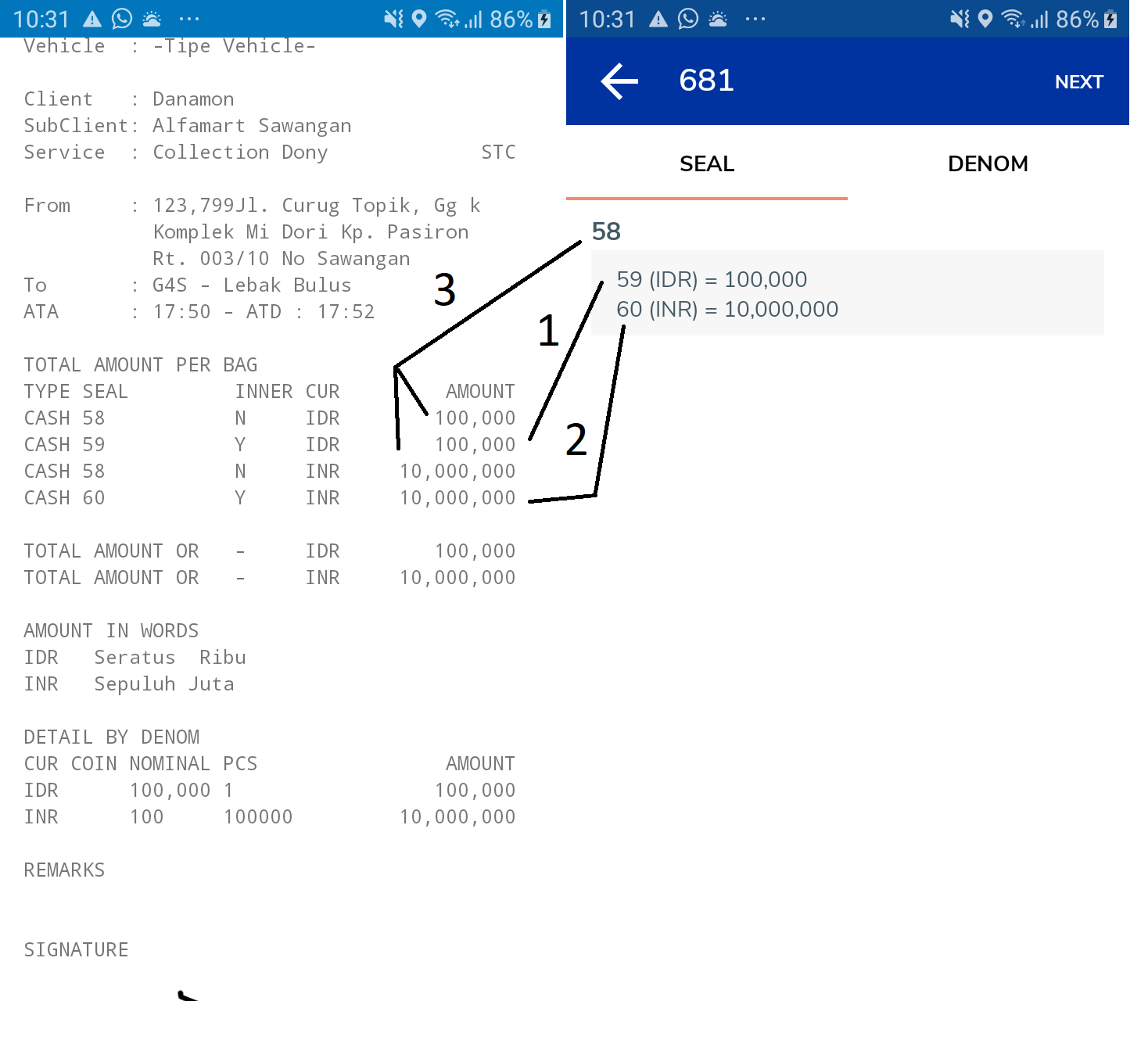
Task: Tap WhatsApp notification icon in left screen status bar
Action: (122, 19)
